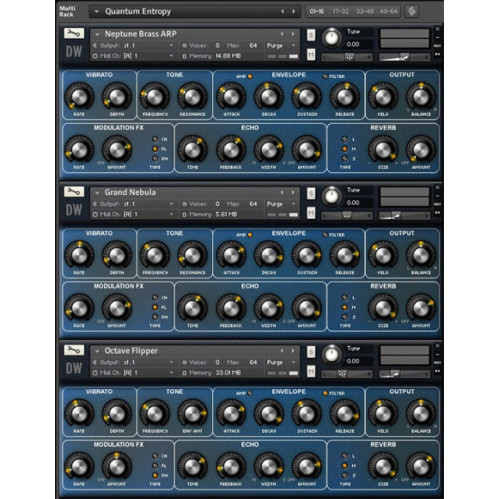Click the Tone Resonance knob in Grand Nebula
Viewport: 500px width, 499px height.
[192, 255]
